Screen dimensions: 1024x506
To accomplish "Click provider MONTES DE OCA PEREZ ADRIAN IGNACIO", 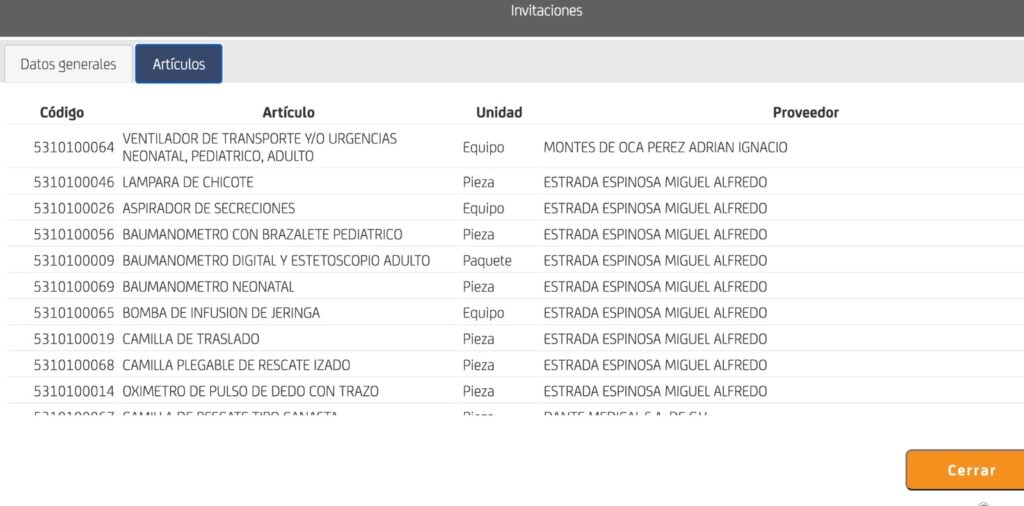I will coord(665,147).
